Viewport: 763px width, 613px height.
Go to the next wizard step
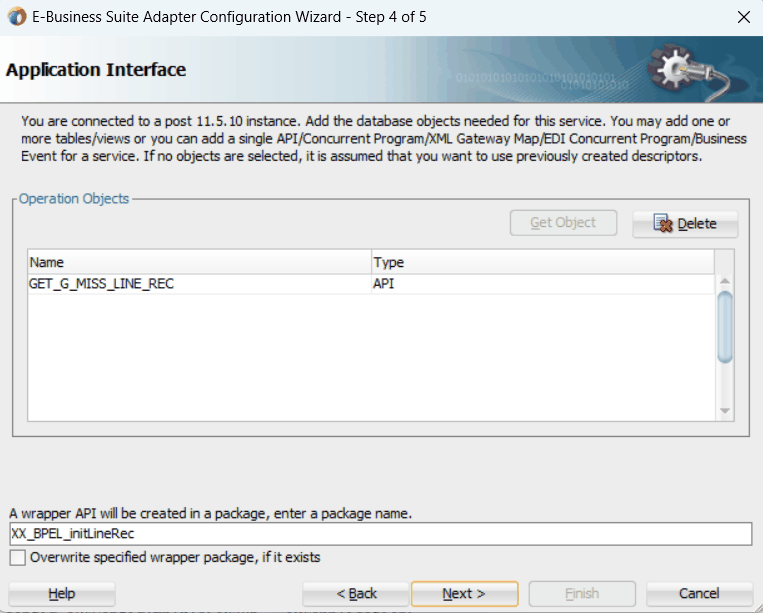click(464, 594)
